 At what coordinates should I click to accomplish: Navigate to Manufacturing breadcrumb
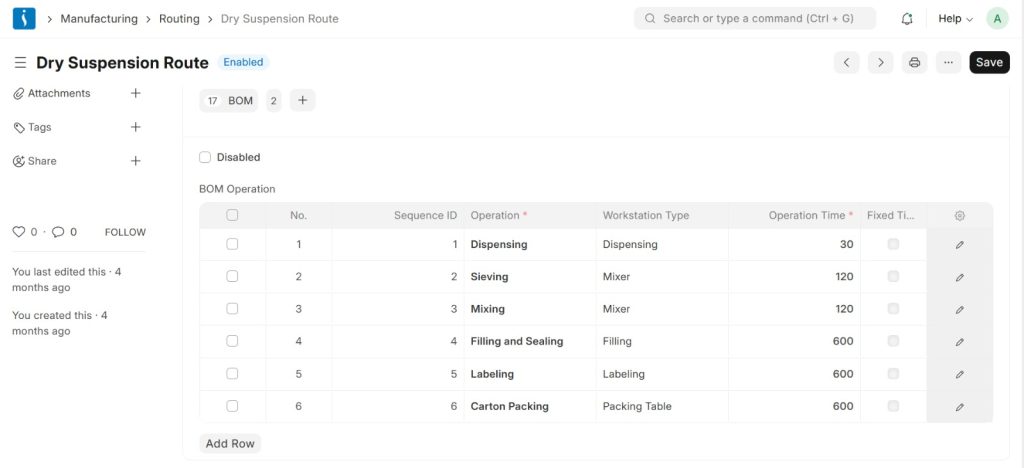pyautogui.click(x=99, y=19)
